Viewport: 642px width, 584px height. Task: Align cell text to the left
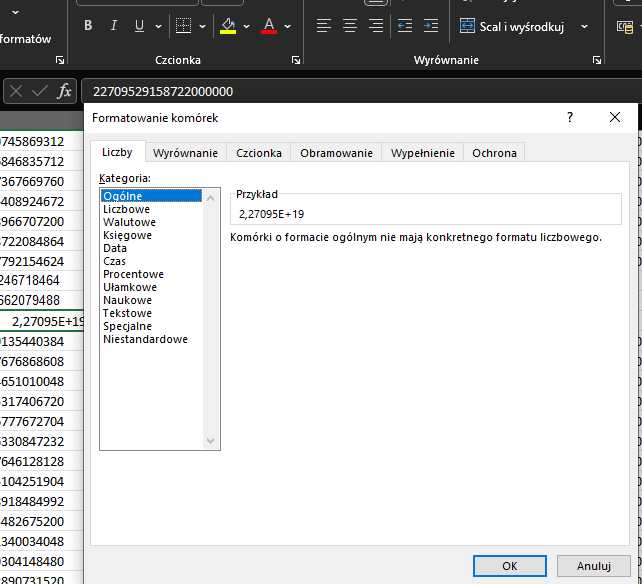[x=323, y=26]
